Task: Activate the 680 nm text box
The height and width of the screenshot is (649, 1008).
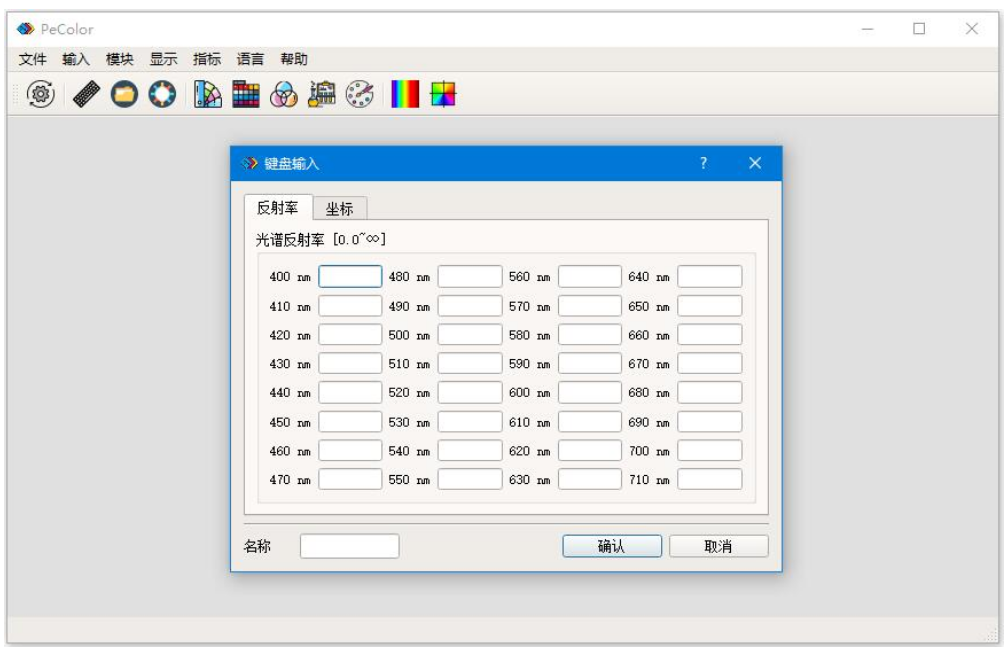Action: (710, 393)
